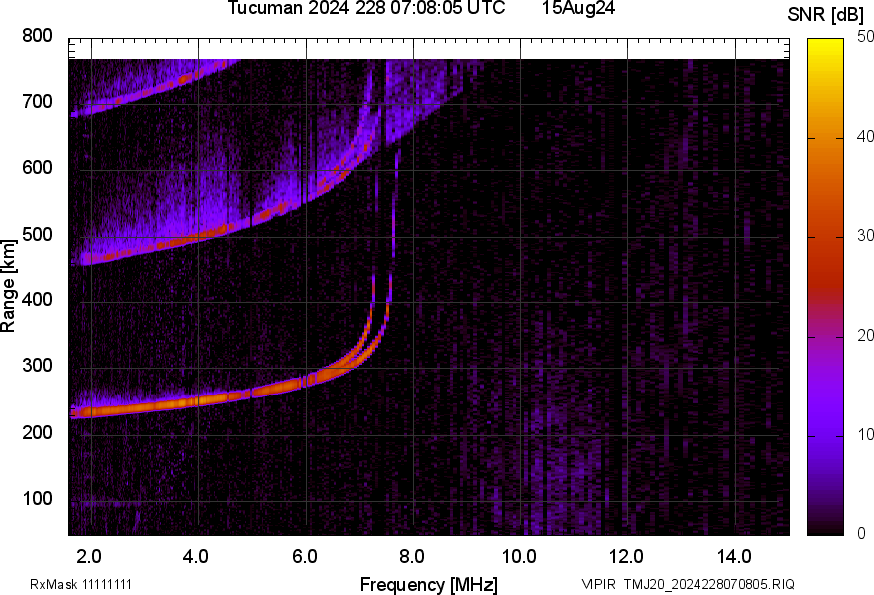
Task: Click the frequency tick label 8.0
Action: [411, 556]
